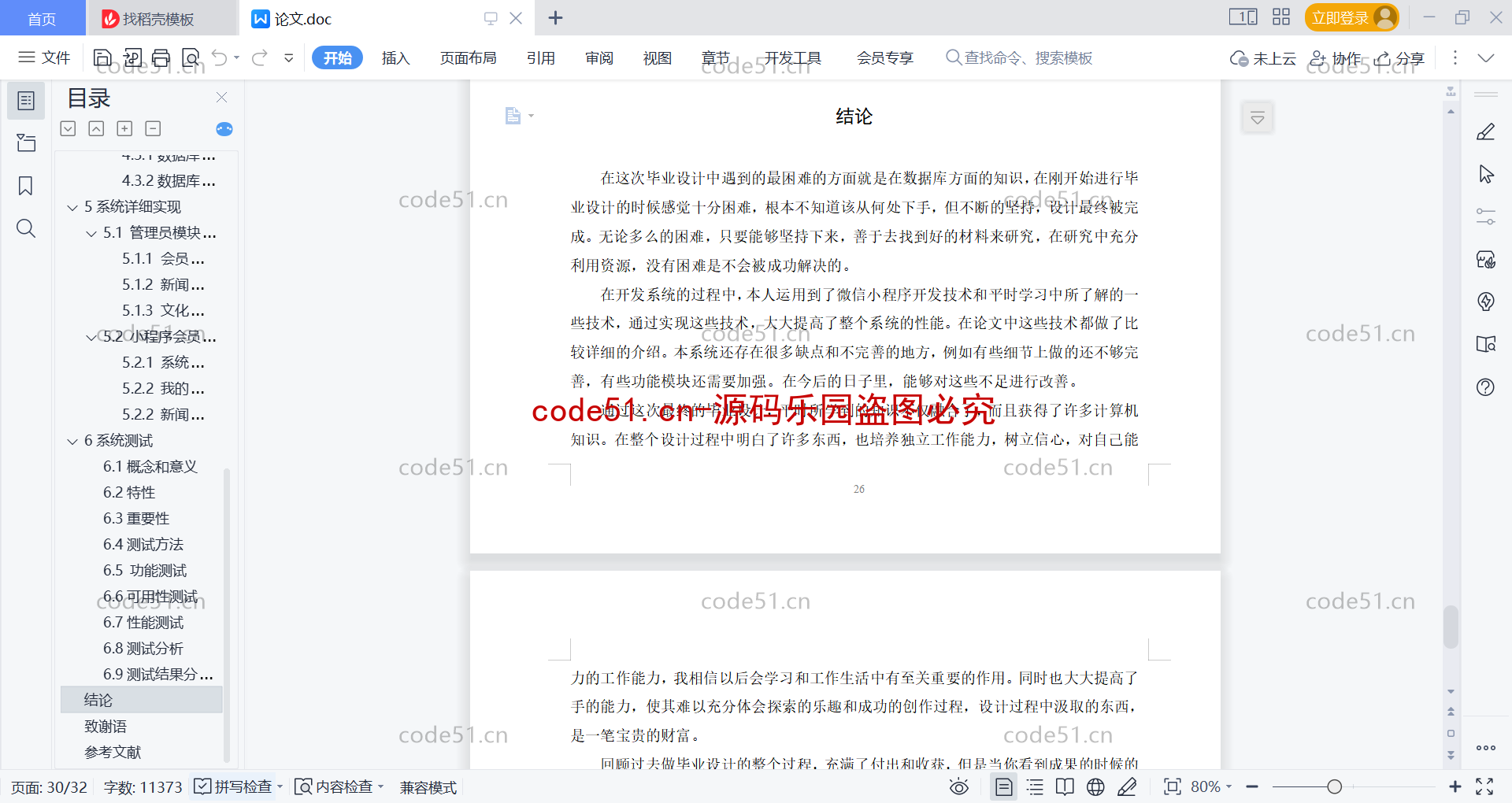
Task: Enter full screen with expand arrows icon
Action: pyautogui.click(x=1484, y=786)
